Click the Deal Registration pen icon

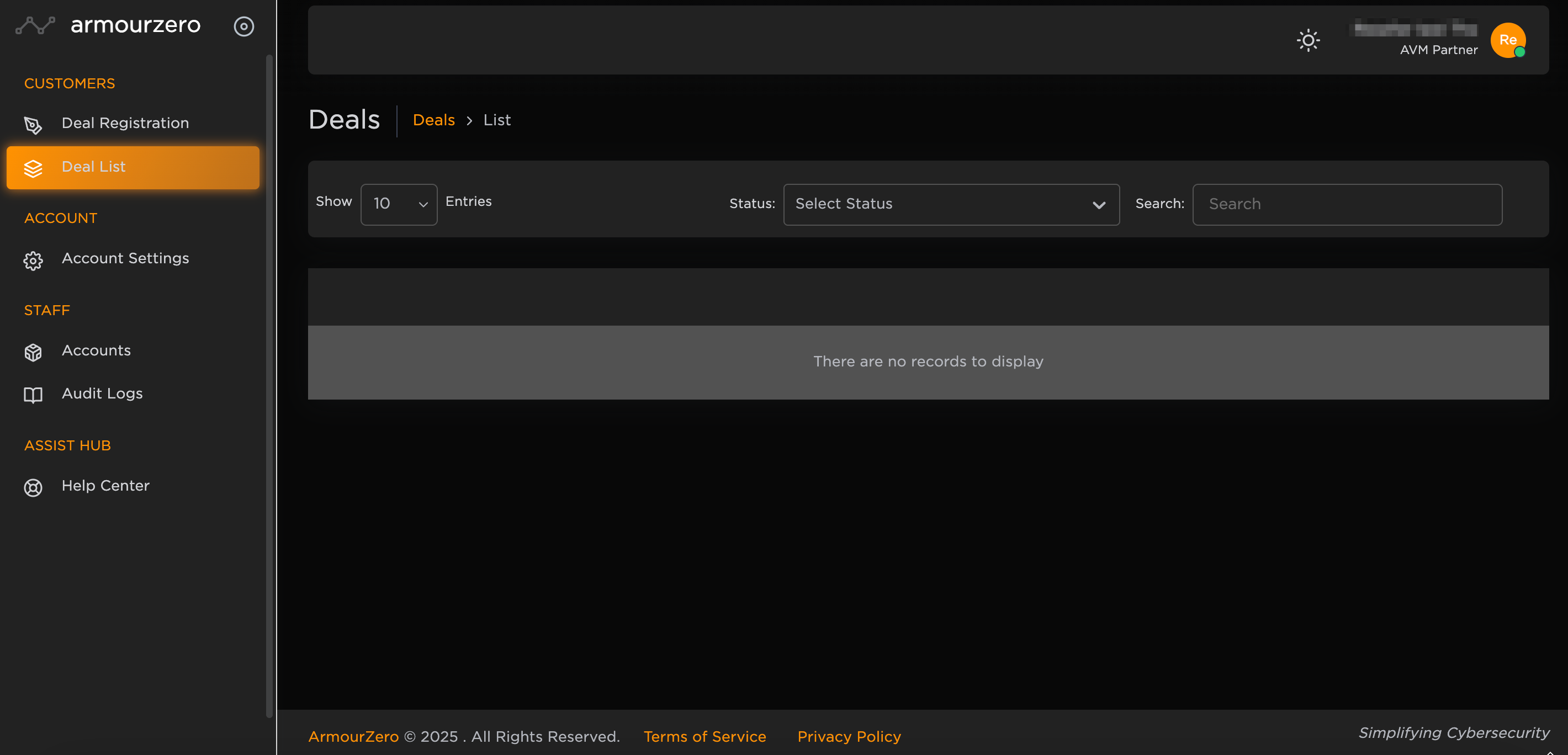click(x=33, y=125)
